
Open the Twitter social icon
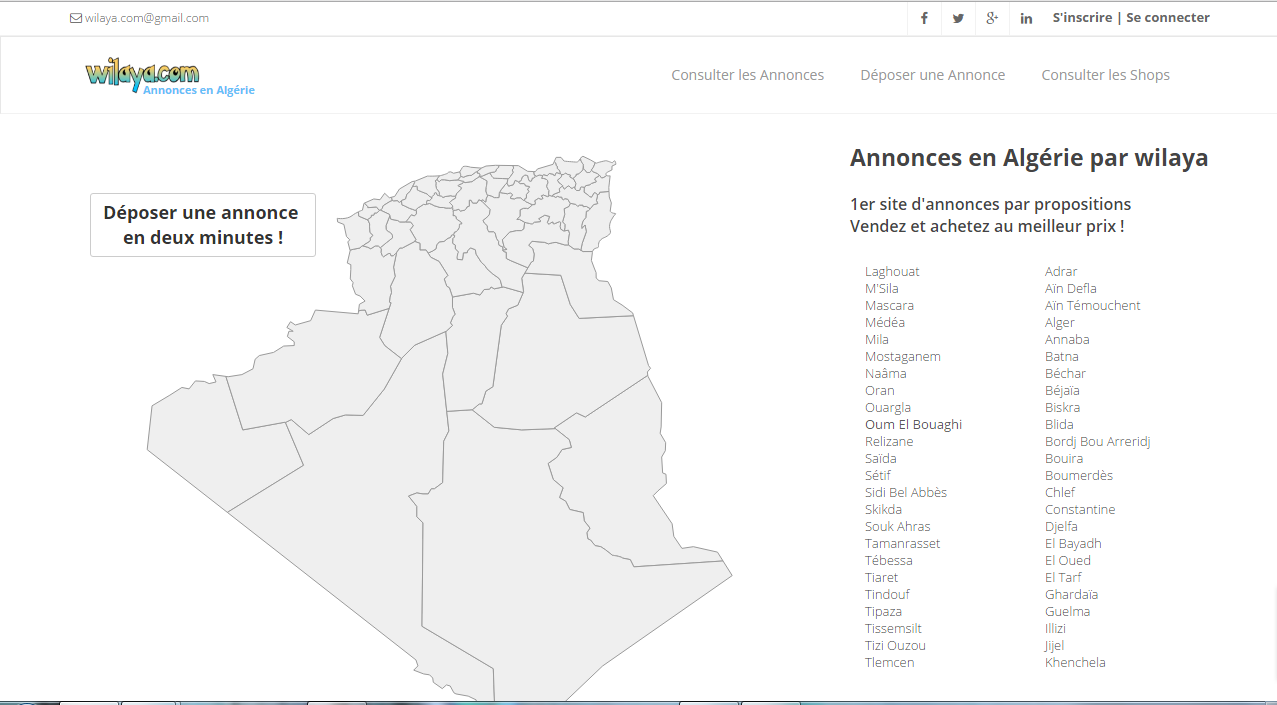(958, 18)
